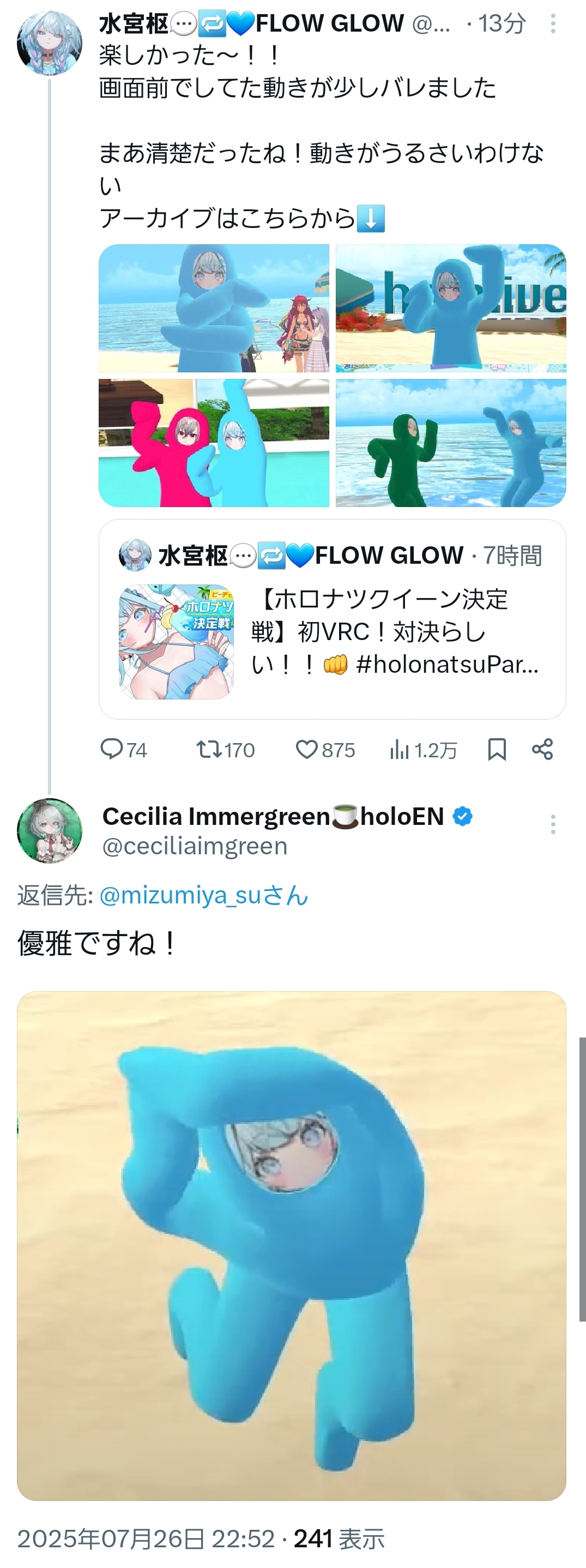The height and width of the screenshot is (1568, 586).
Task: Open three-dot menu on Cecilia's reply
Action: [553, 824]
